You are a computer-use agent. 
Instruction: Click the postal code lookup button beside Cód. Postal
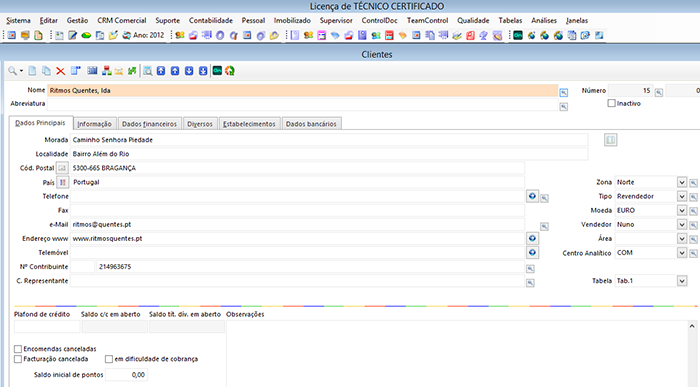click(x=62, y=168)
